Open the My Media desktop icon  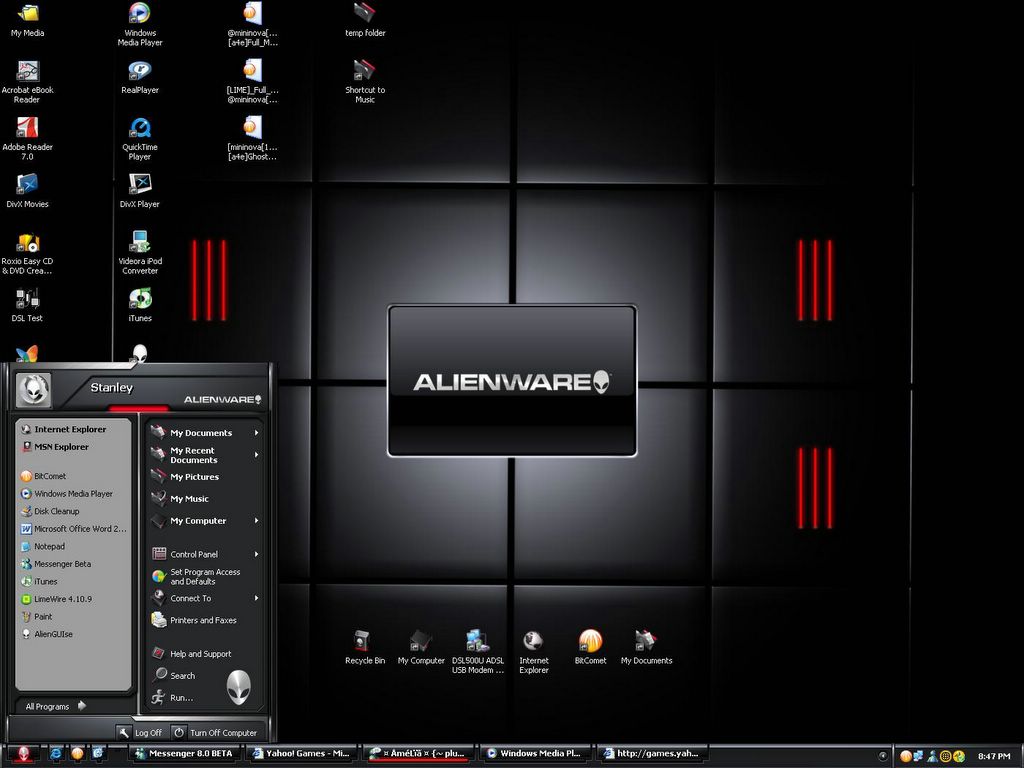coord(27,20)
